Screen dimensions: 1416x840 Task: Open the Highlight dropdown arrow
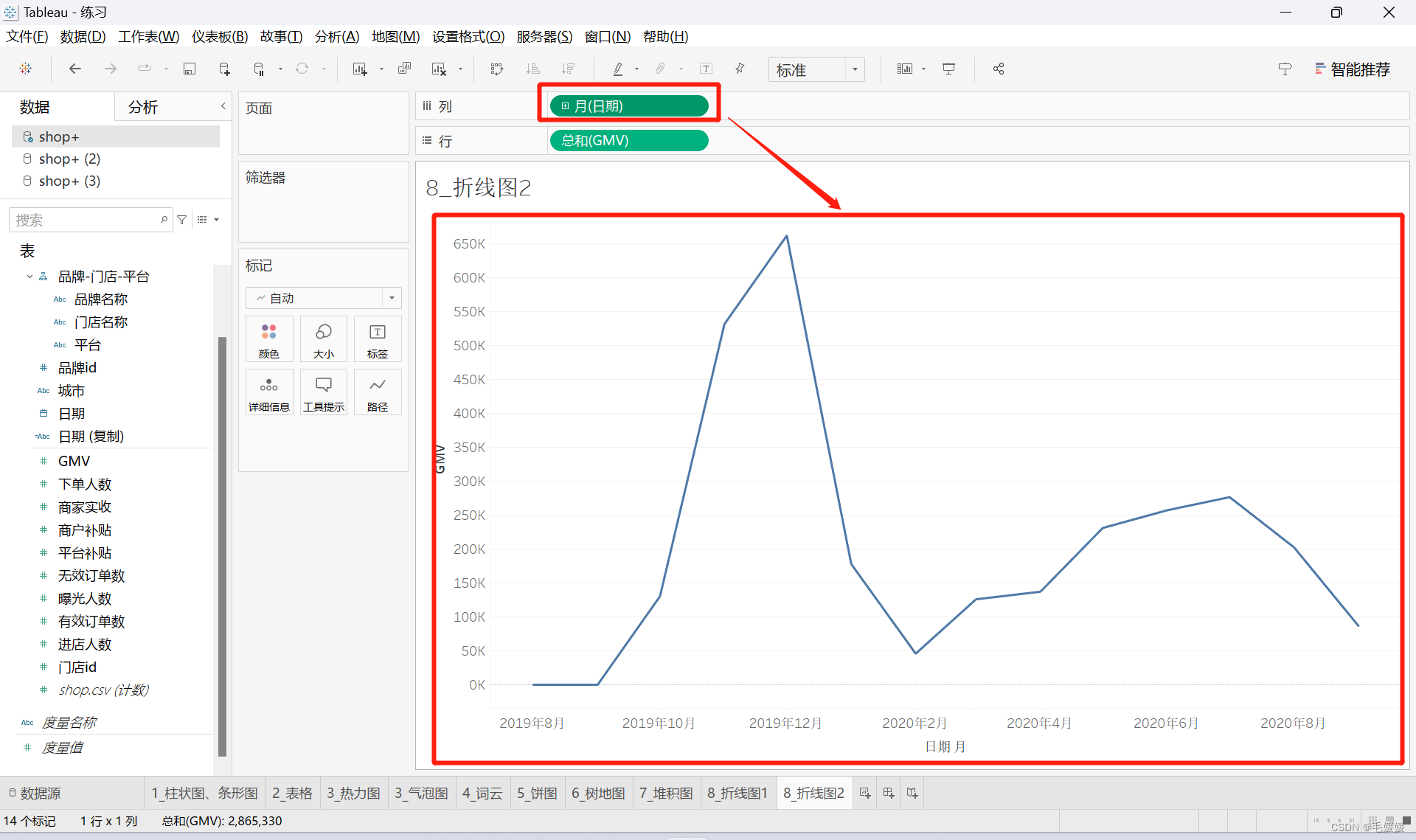[x=636, y=69]
